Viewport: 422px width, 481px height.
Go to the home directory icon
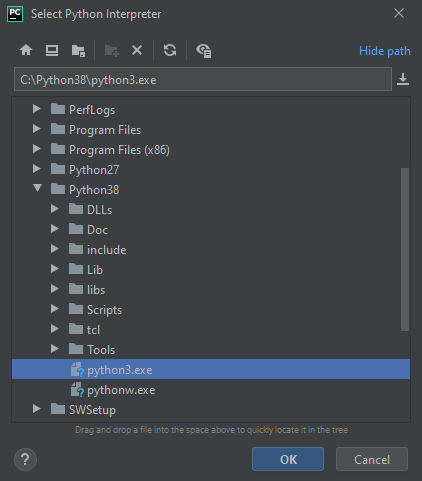coord(26,50)
